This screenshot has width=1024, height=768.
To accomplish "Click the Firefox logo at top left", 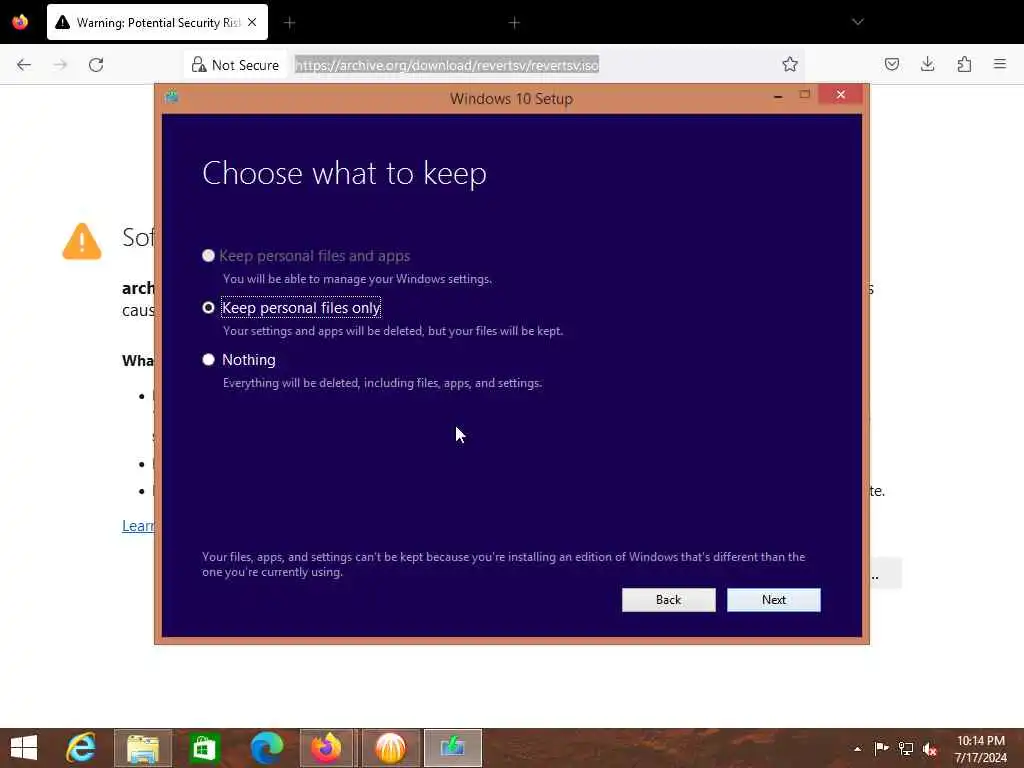I will tap(20, 22).
